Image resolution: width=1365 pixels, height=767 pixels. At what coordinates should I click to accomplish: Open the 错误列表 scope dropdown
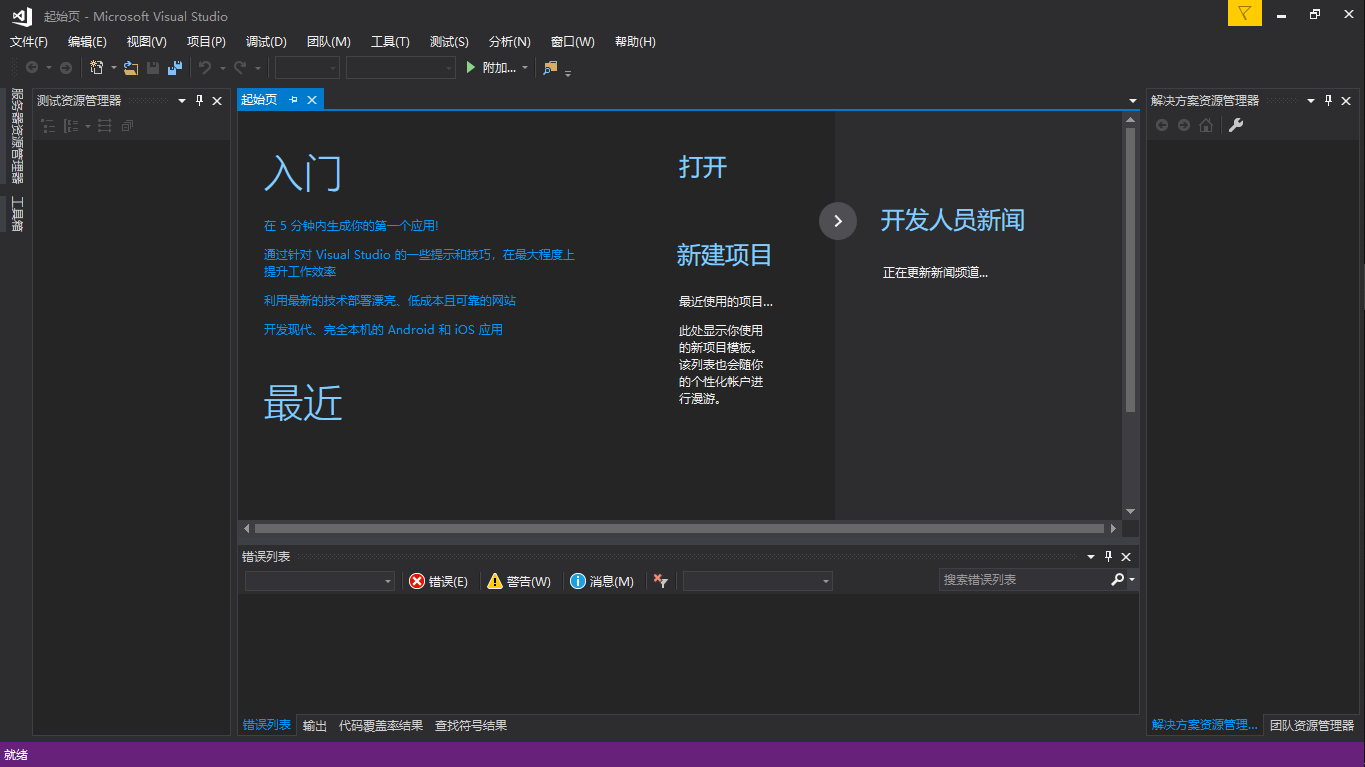tap(320, 581)
